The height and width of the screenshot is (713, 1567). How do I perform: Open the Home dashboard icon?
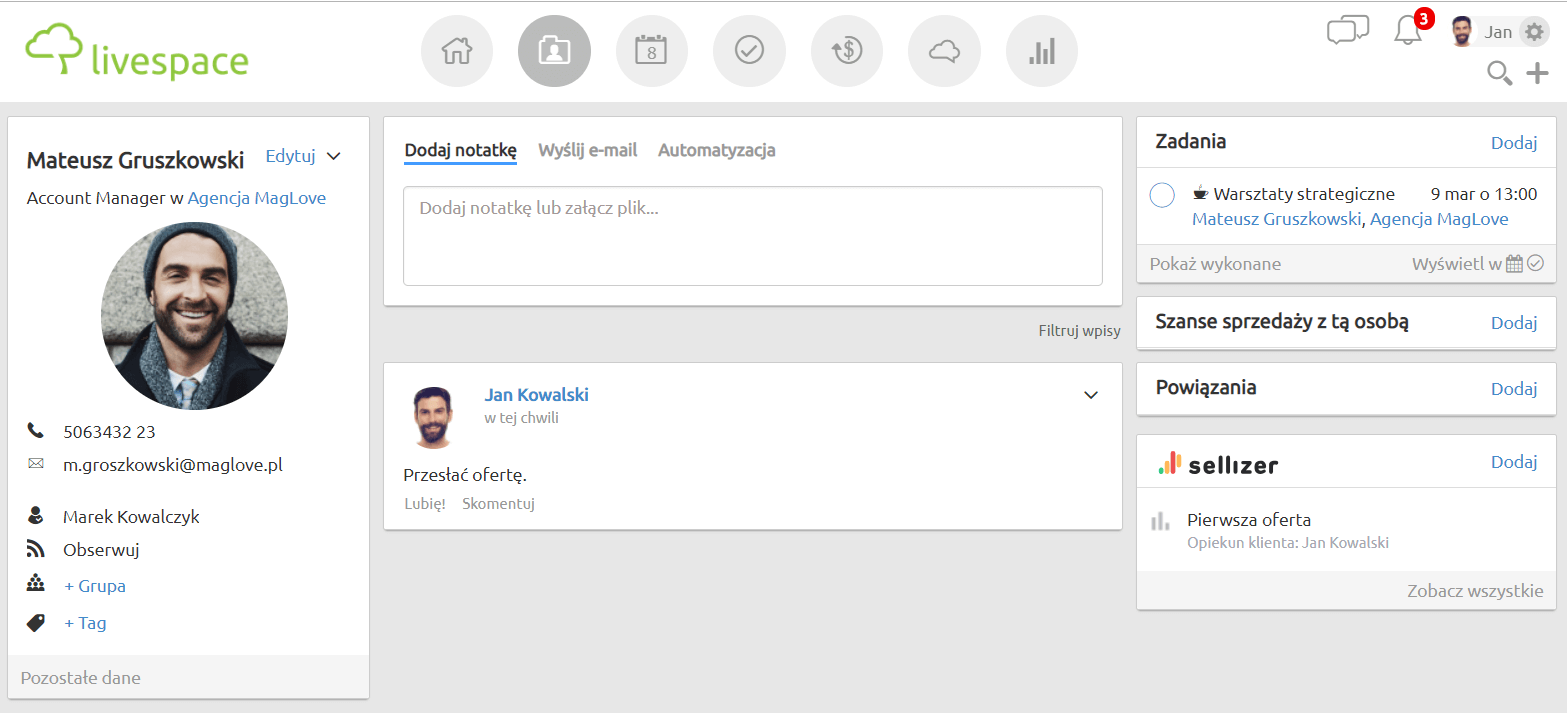point(457,51)
